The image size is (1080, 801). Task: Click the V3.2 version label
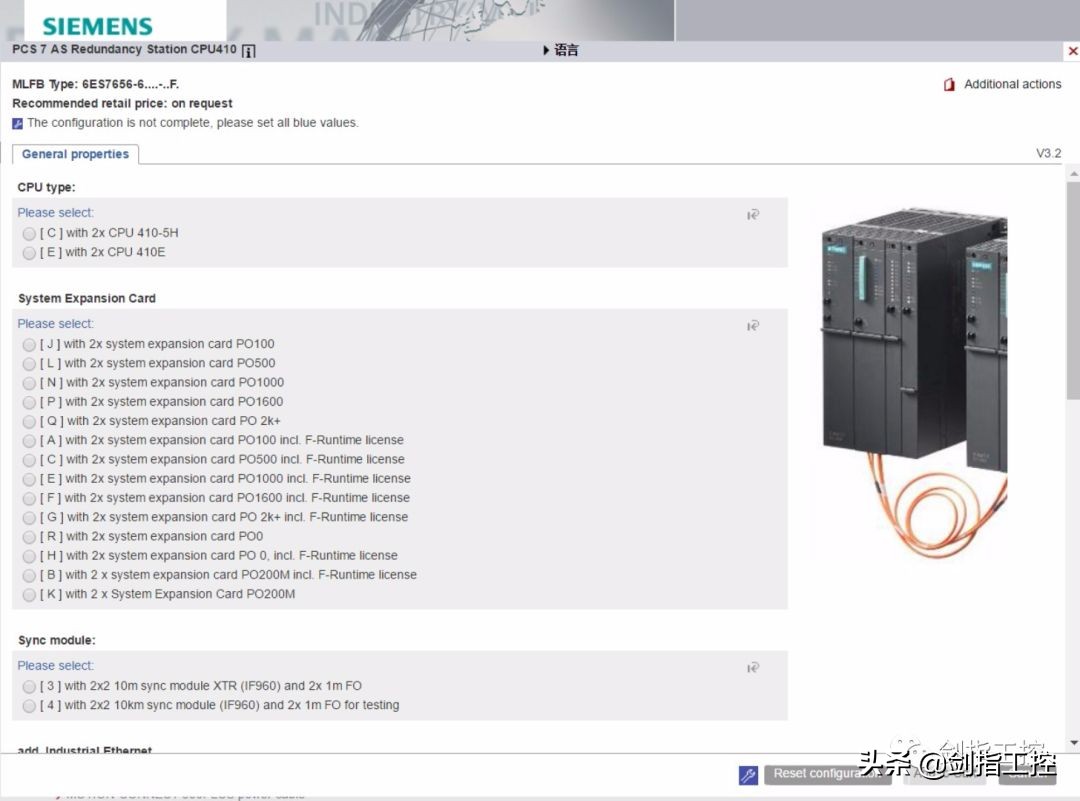point(1049,153)
